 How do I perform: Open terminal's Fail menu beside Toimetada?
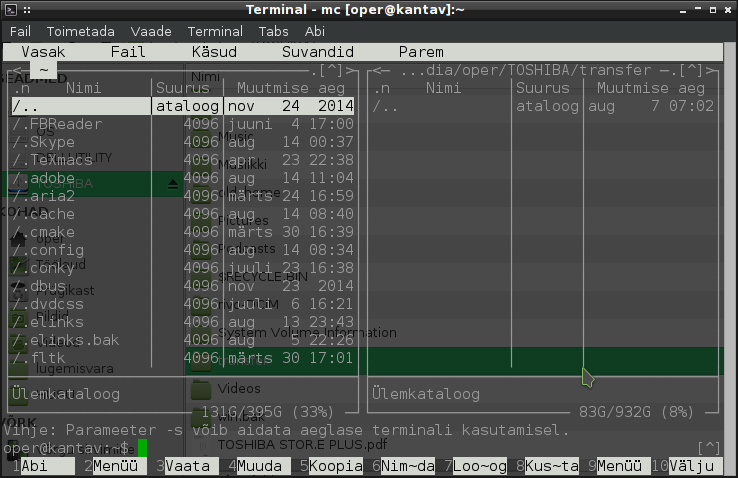pos(20,32)
